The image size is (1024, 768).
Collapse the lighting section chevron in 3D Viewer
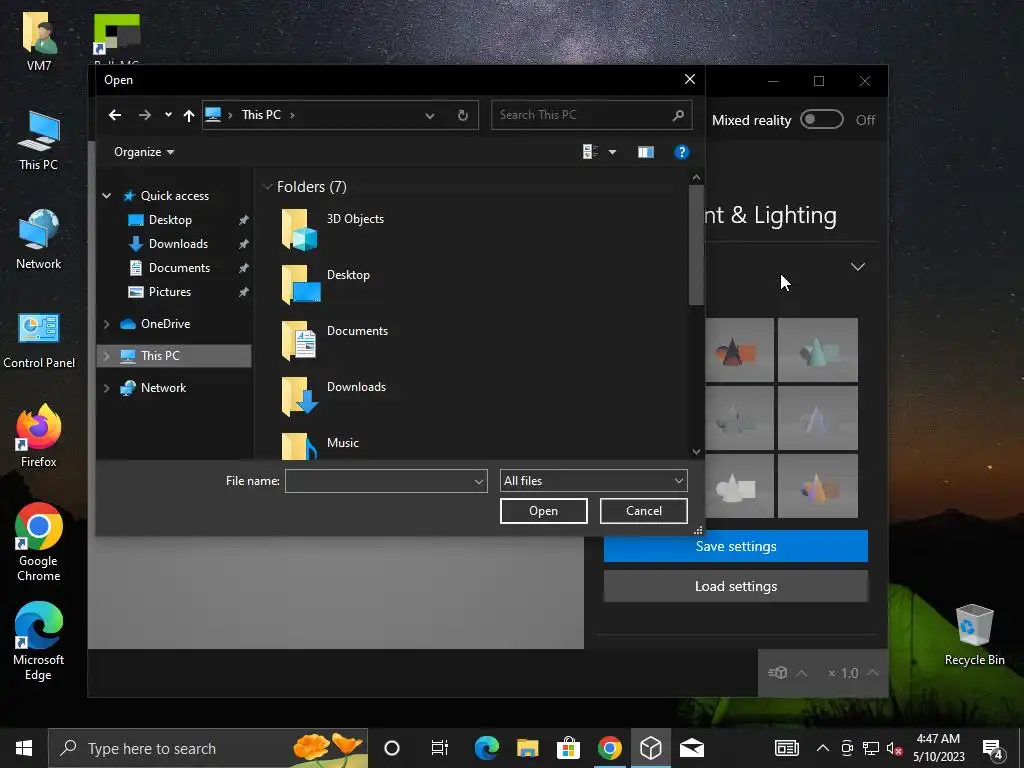(x=857, y=266)
